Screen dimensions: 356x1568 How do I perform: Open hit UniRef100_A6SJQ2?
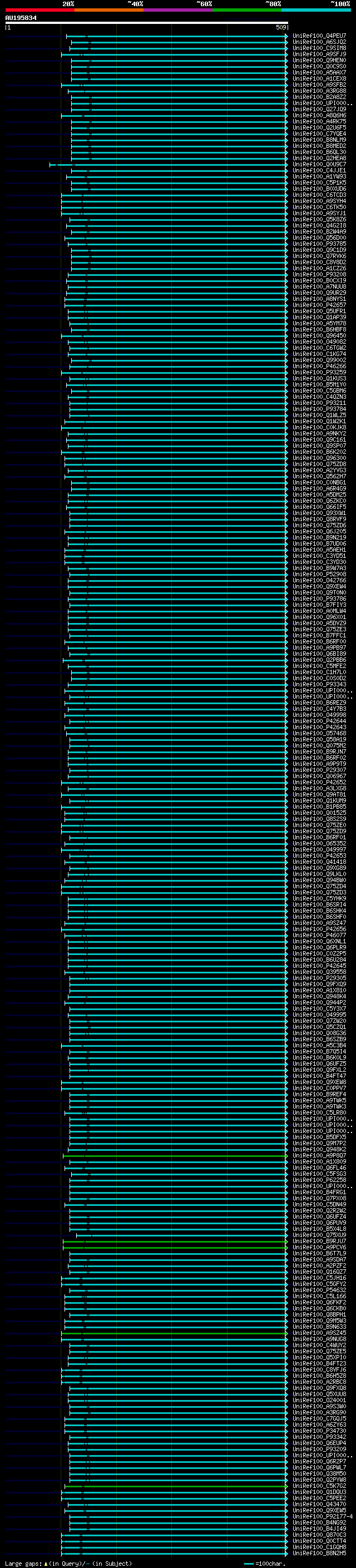(x=319, y=42)
